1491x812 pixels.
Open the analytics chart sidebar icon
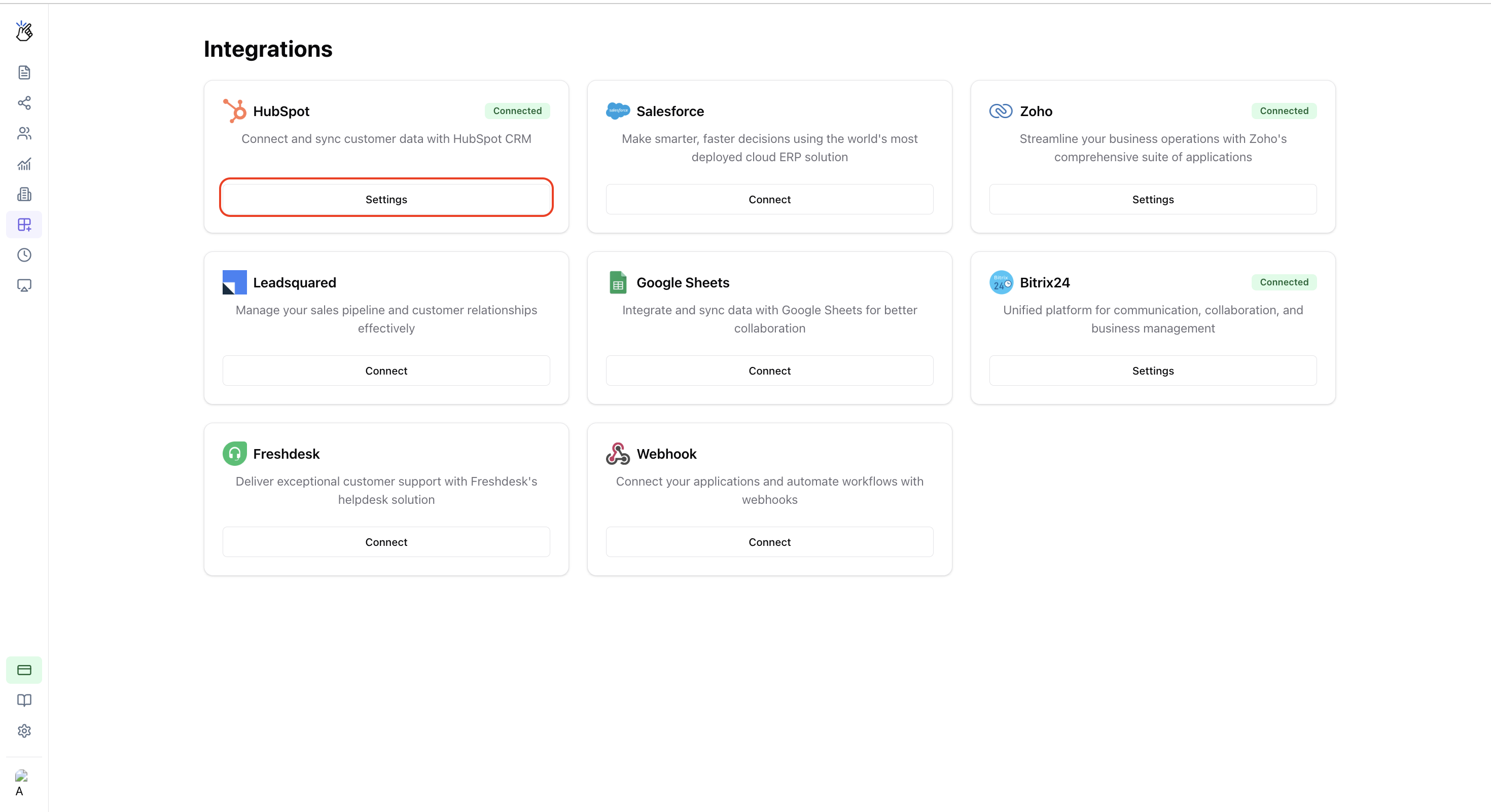tap(24, 164)
